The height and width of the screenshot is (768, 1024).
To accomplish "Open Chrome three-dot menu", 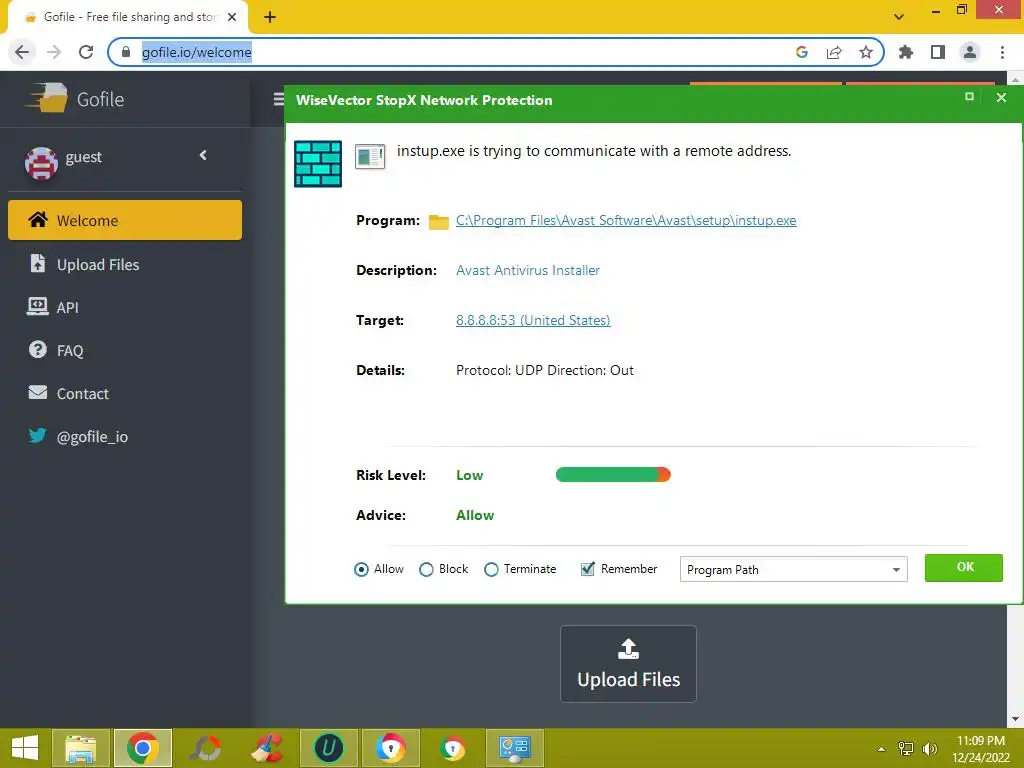I will [1002, 52].
